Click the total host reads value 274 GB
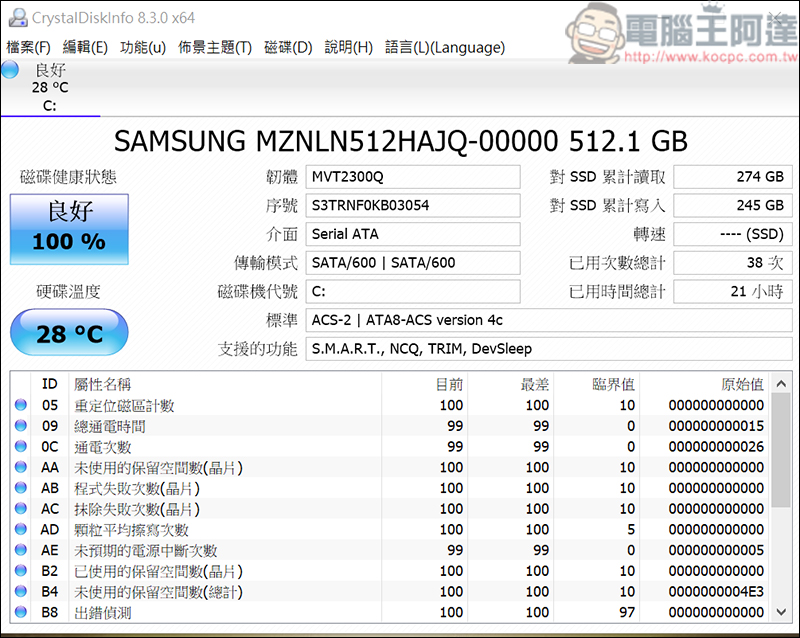800x638 pixels. pos(733,177)
